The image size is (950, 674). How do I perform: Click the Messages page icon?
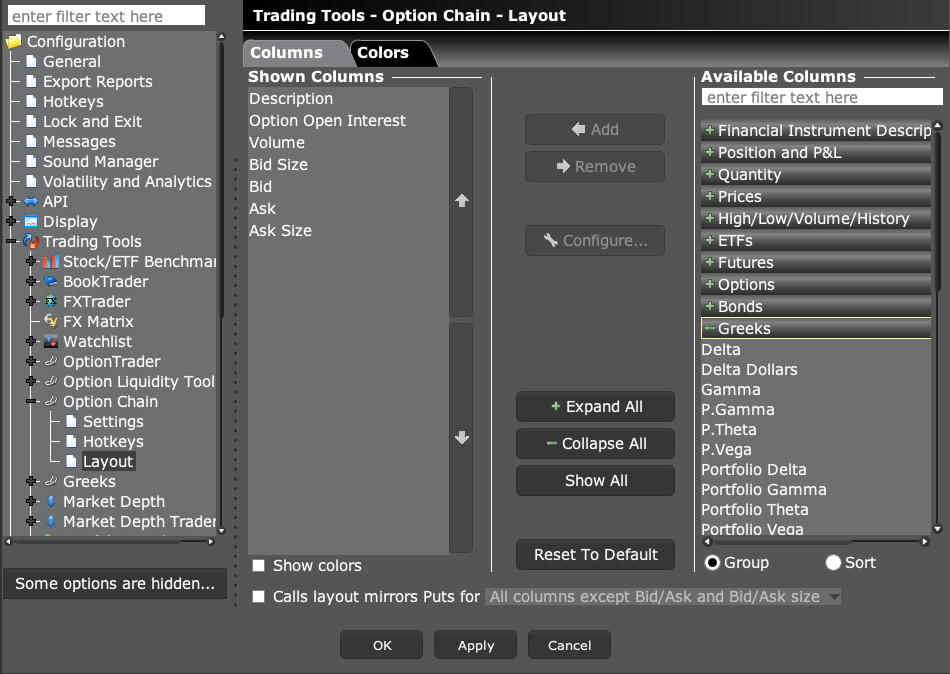[x=32, y=141]
